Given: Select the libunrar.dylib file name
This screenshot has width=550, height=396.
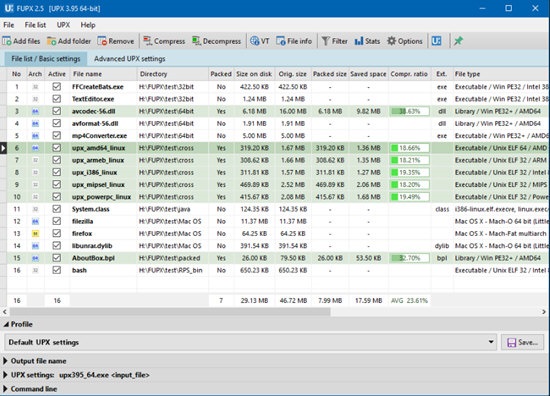Looking at the screenshot, I should point(92,246).
